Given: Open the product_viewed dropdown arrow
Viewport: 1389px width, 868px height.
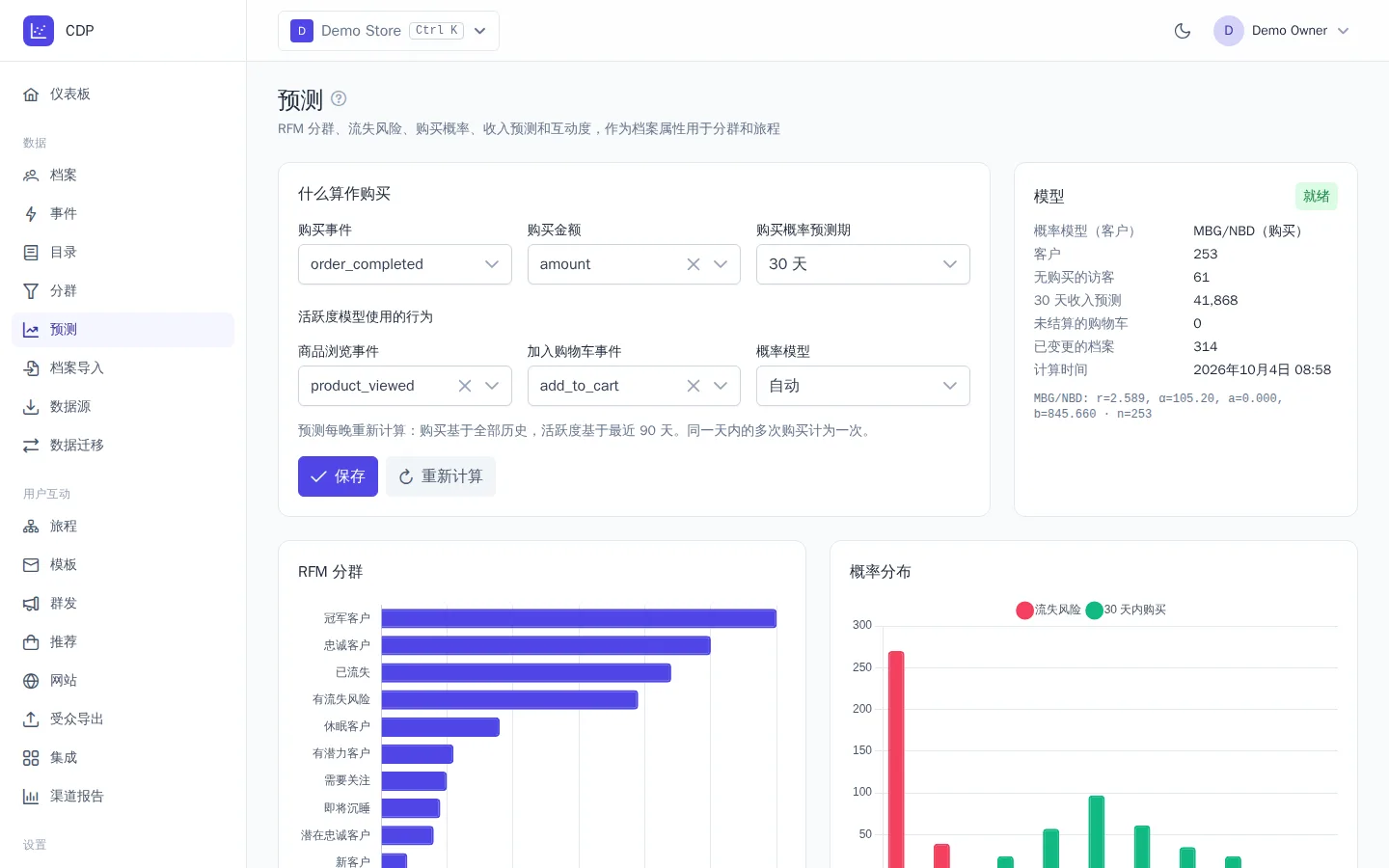Looking at the screenshot, I should [x=492, y=386].
